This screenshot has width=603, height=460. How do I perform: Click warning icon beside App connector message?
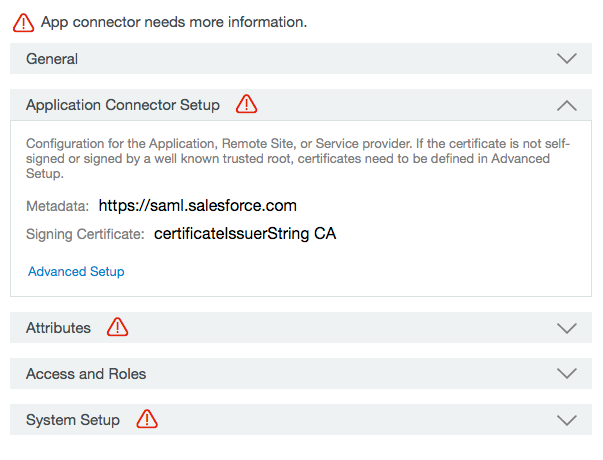23,22
